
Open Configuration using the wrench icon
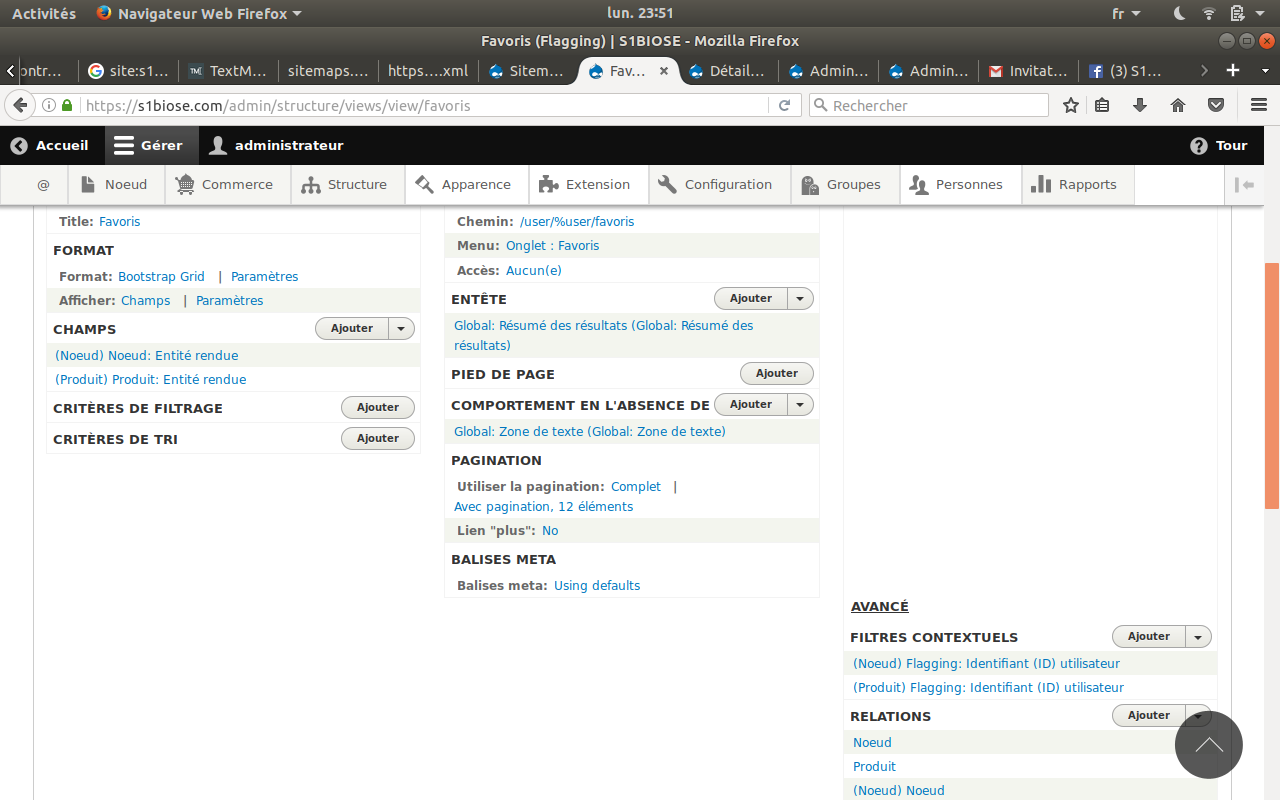click(668, 184)
